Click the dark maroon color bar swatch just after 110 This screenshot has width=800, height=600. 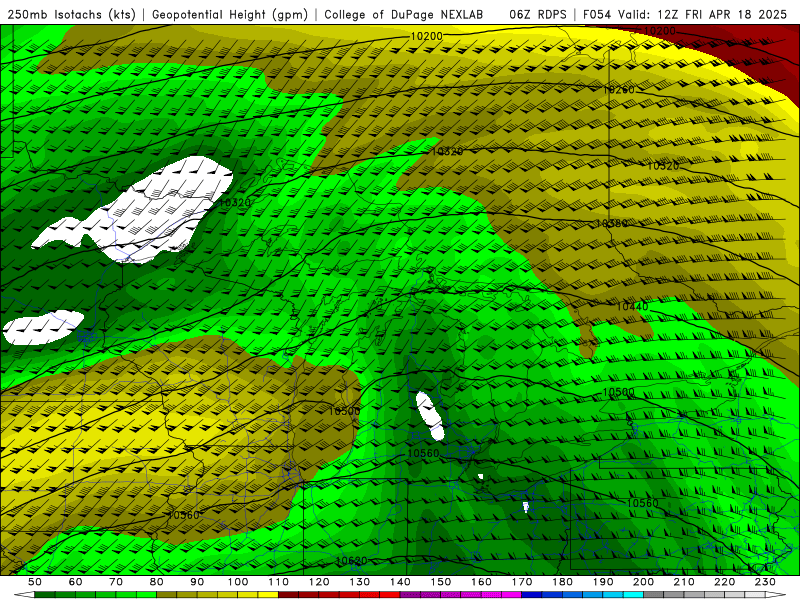tap(289, 595)
